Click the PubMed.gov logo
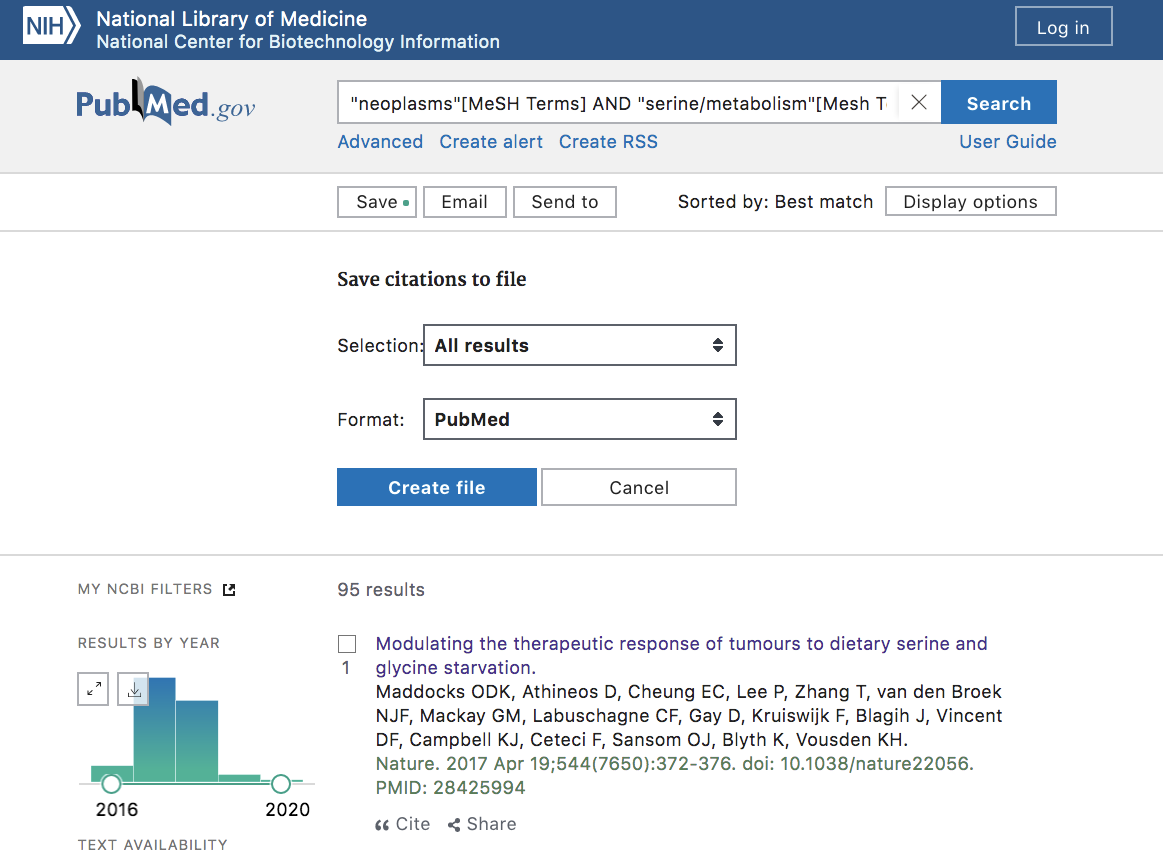 tap(166, 104)
